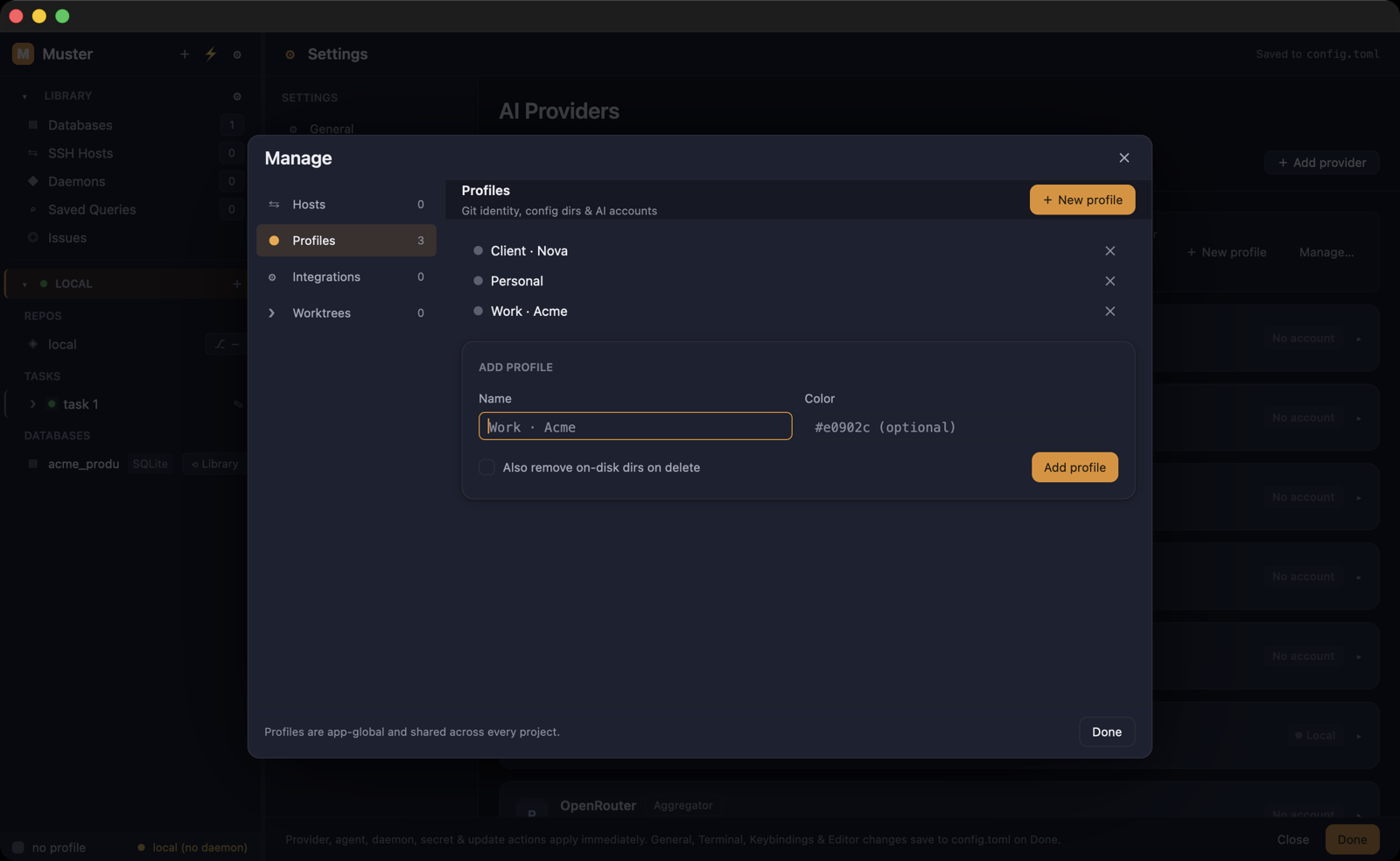Click no profile in the status bar

tap(49, 847)
